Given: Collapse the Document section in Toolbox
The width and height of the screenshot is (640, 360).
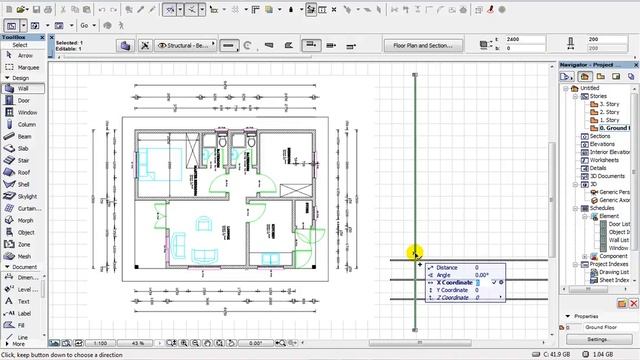Looking at the screenshot, I should pyautogui.click(x=7, y=267).
